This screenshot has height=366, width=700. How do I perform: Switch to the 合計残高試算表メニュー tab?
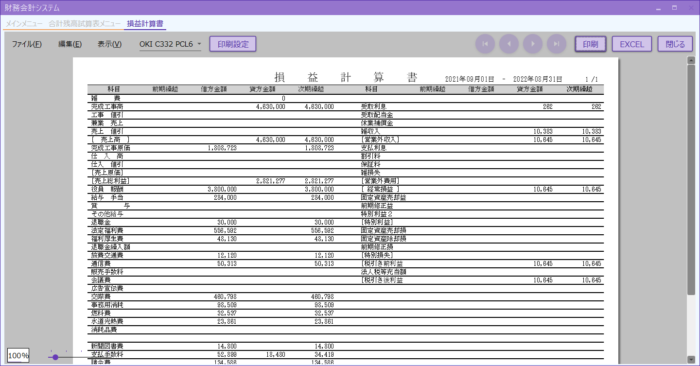coord(84,24)
